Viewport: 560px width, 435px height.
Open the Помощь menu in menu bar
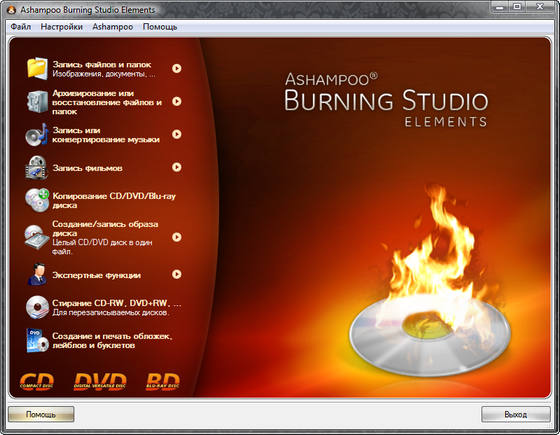point(160,27)
